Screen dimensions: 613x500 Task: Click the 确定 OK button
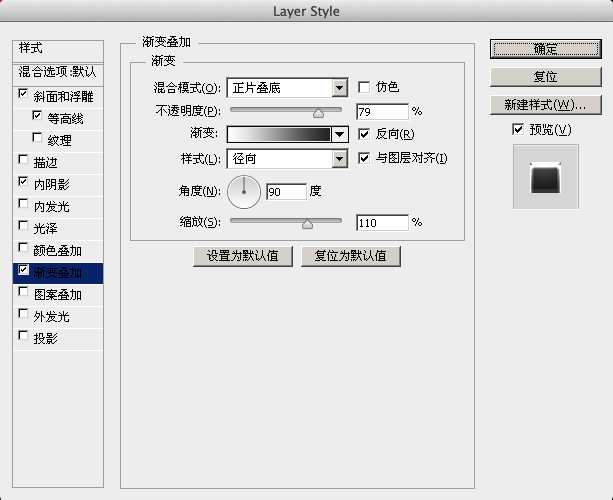[x=546, y=49]
